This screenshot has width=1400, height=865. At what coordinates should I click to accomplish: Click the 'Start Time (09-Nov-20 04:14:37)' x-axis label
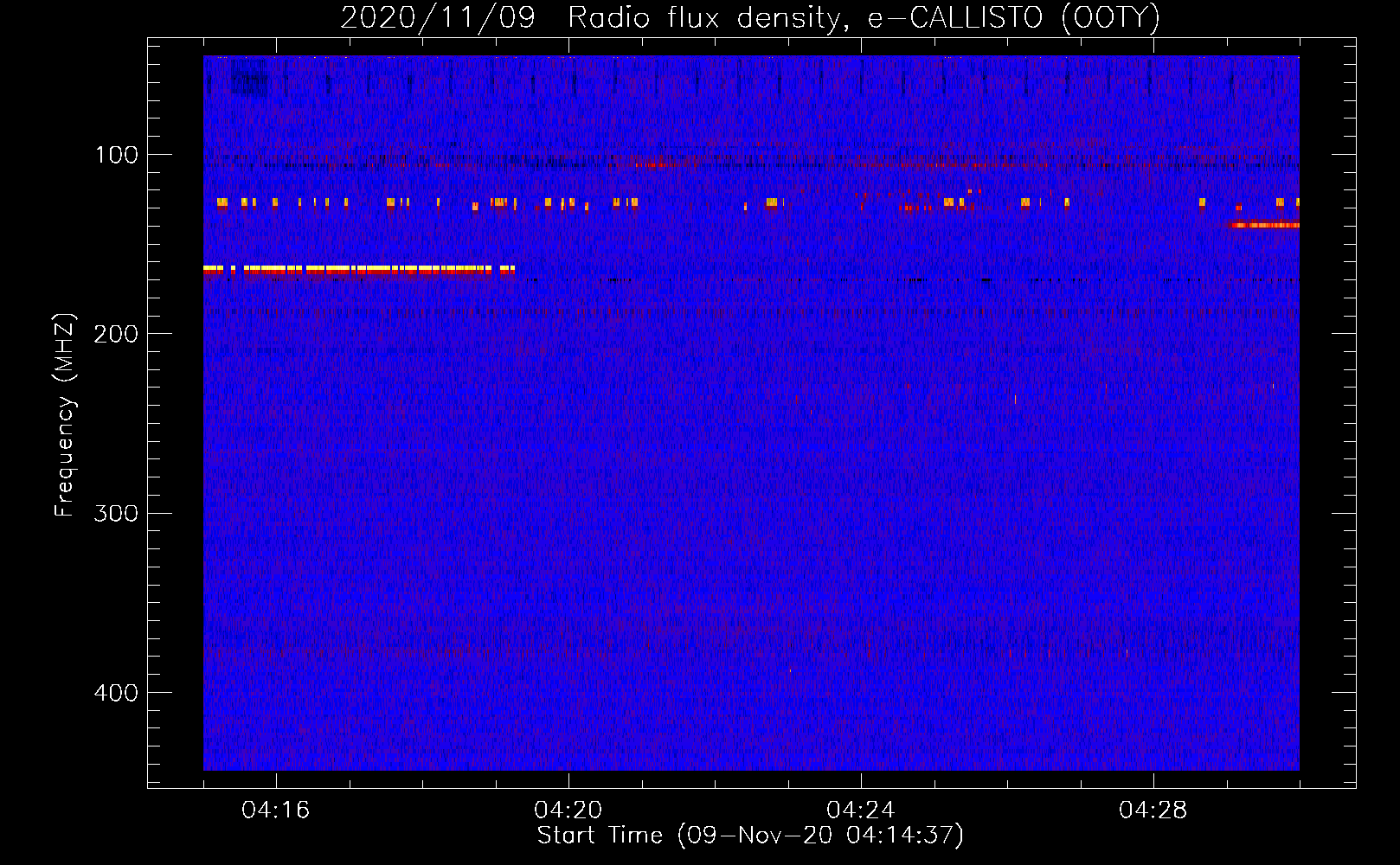(750, 836)
